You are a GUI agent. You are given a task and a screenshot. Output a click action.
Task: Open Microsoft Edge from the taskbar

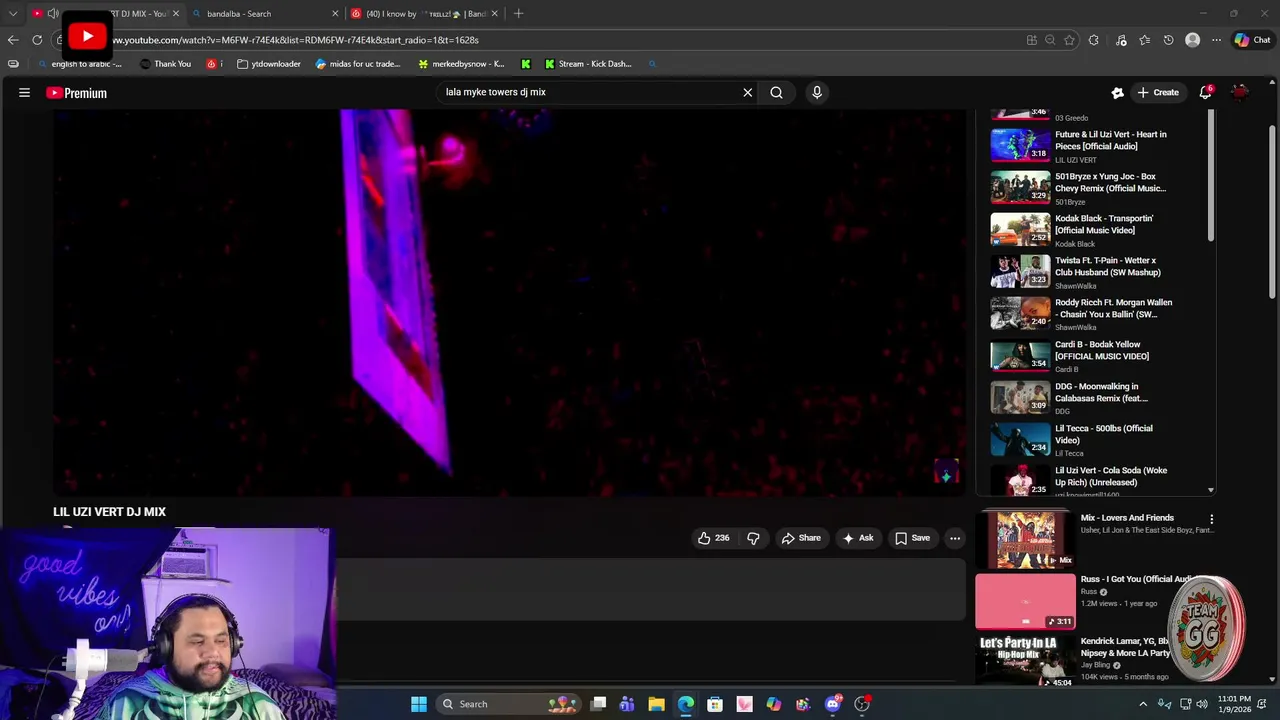pyautogui.click(x=685, y=704)
